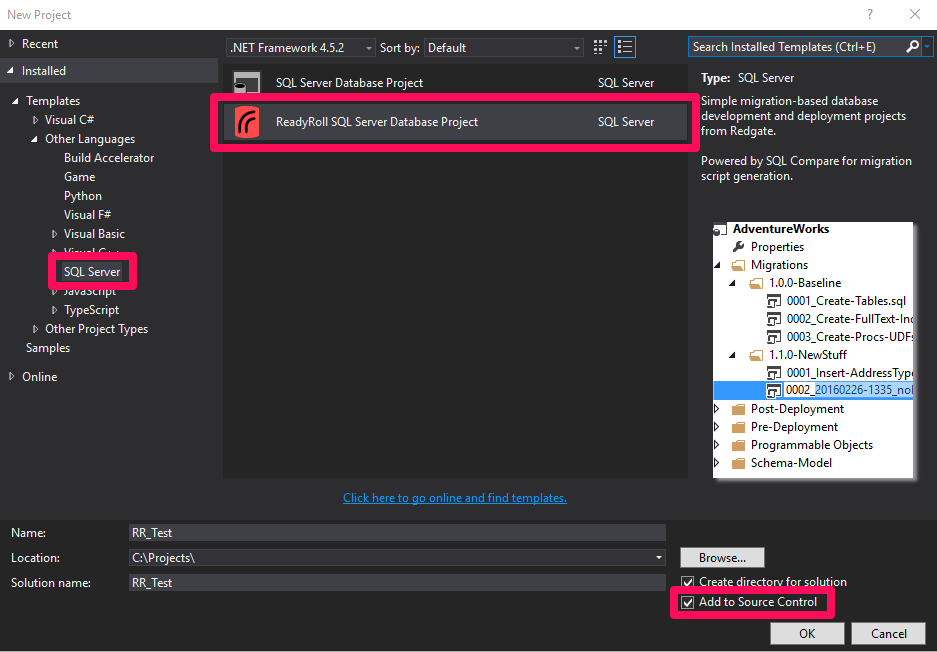Image resolution: width=937 pixels, height=652 pixels.
Task: Expand Other Project Types node
Action: [35, 329]
